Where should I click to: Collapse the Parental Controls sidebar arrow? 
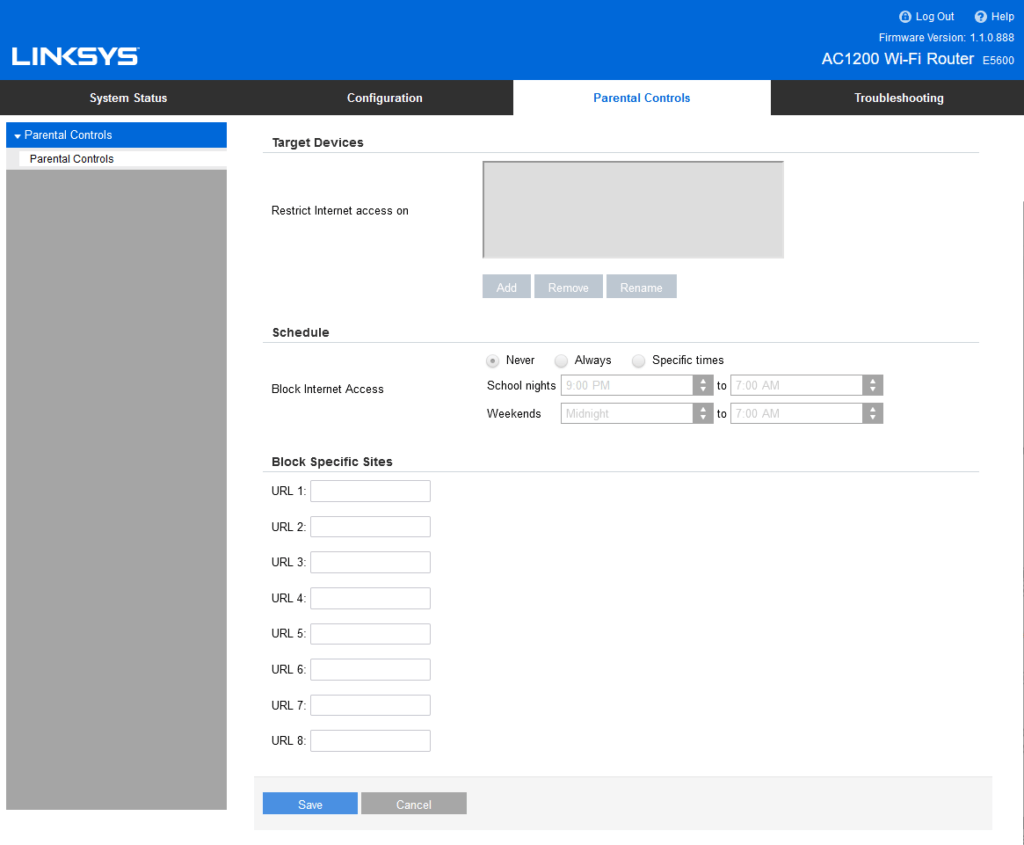18,136
